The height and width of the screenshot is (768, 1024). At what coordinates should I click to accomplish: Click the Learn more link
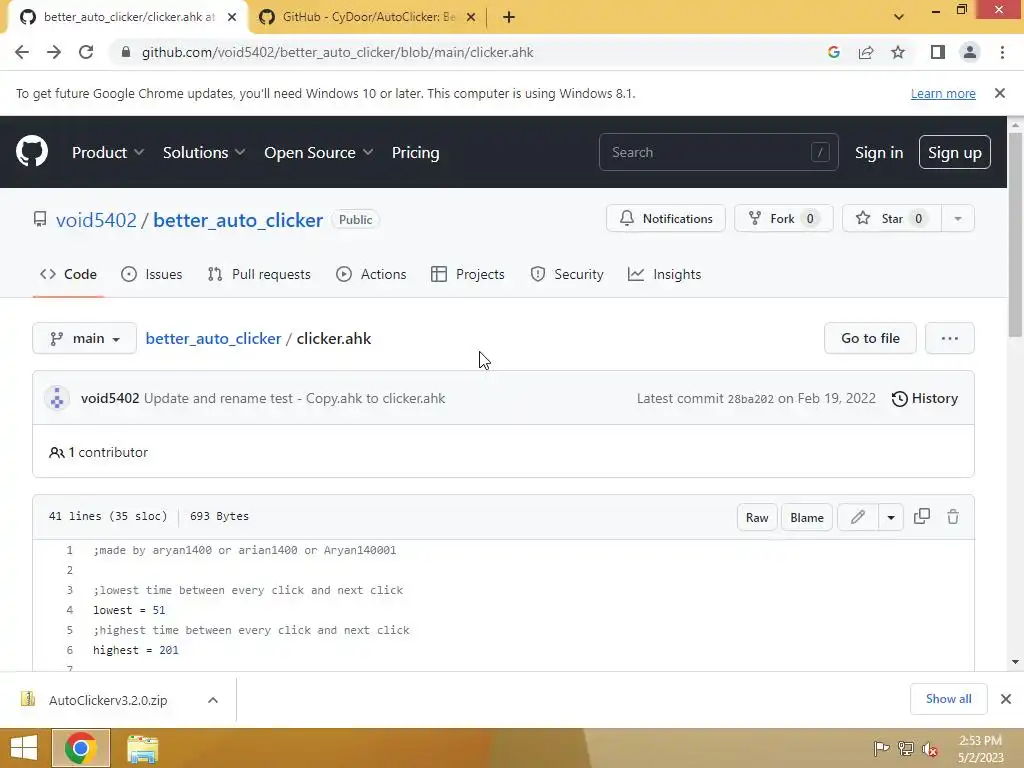tap(943, 93)
